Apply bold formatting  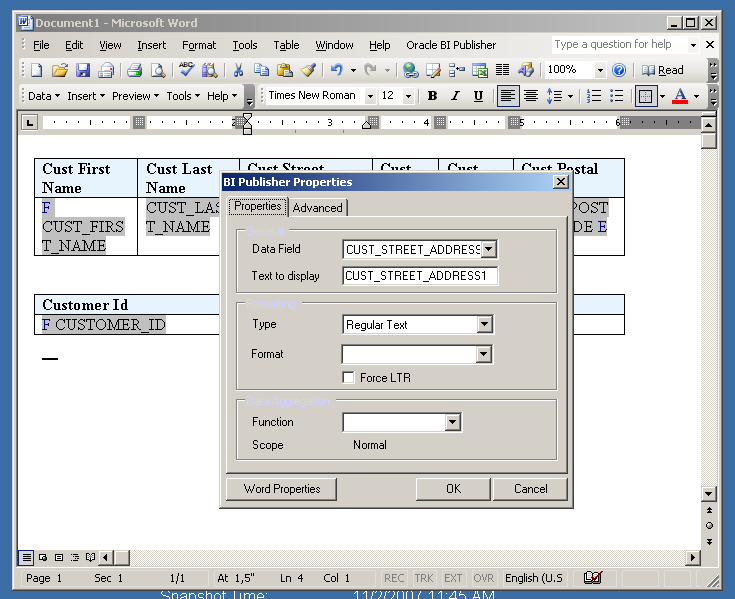point(432,96)
